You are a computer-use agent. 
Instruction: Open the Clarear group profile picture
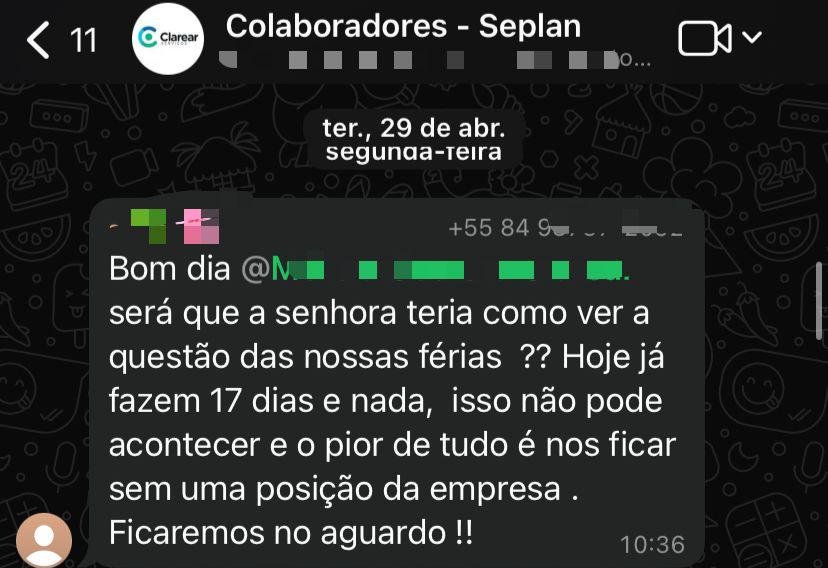168,39
